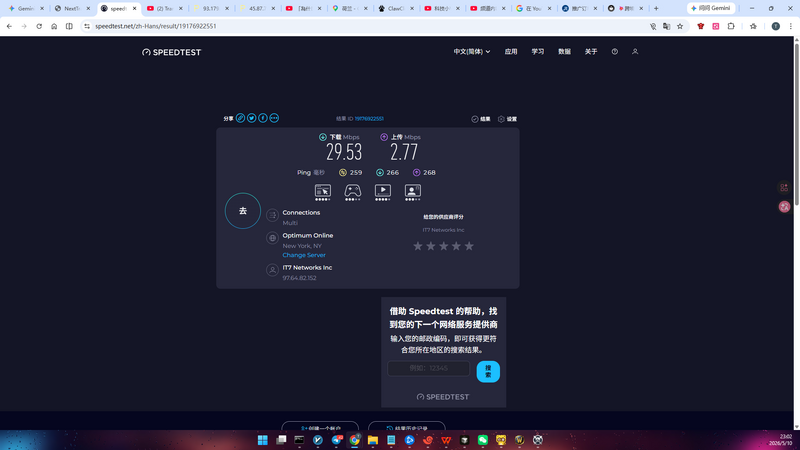Click the web browsing experience icon
Viewport: 800px width, 450px height.
pyautogui.click(x=322, y=191)
